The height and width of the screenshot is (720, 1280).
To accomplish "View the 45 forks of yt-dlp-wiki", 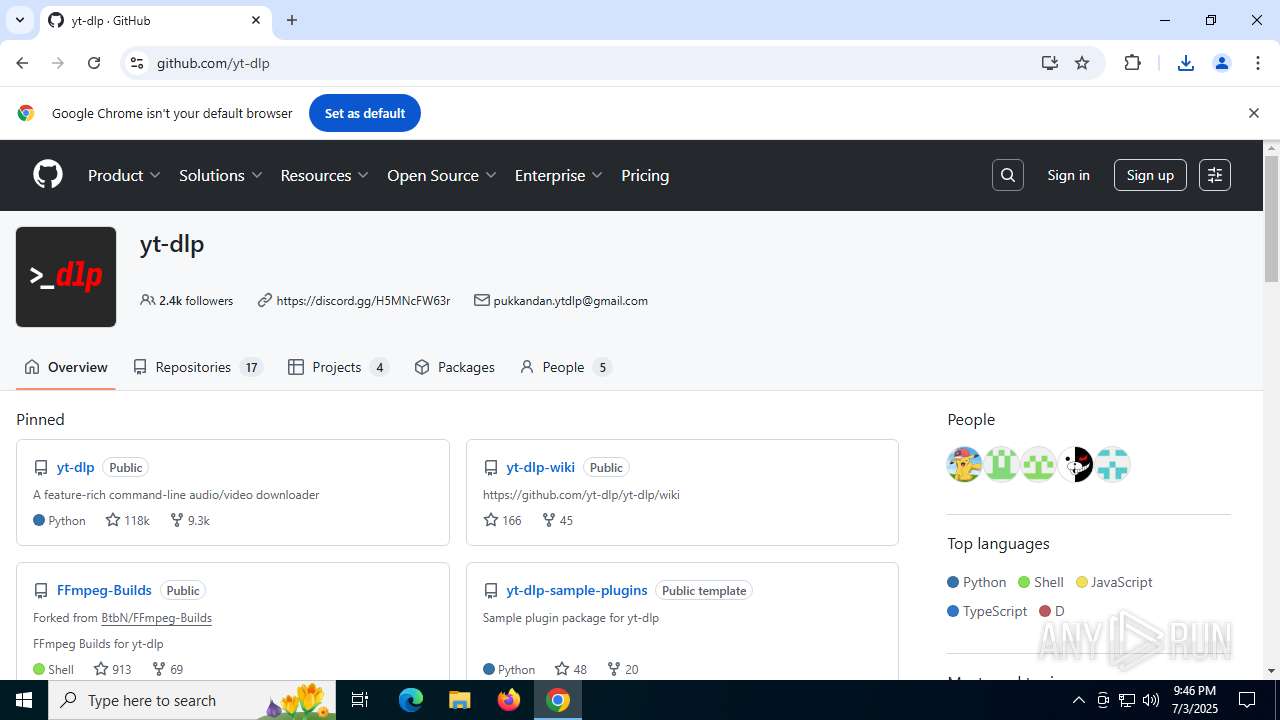I will [x=557, y=520].
